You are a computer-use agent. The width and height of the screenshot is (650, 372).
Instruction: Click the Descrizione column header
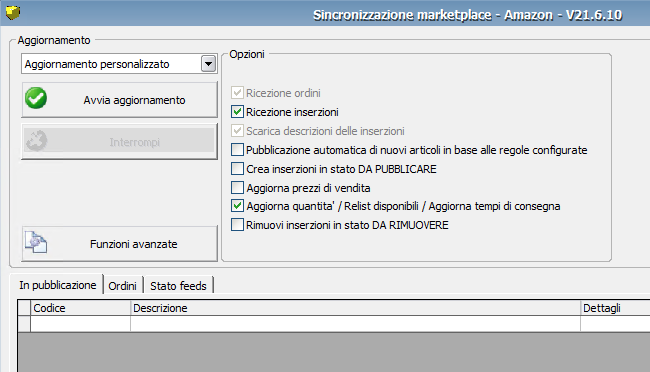[355, 308]
